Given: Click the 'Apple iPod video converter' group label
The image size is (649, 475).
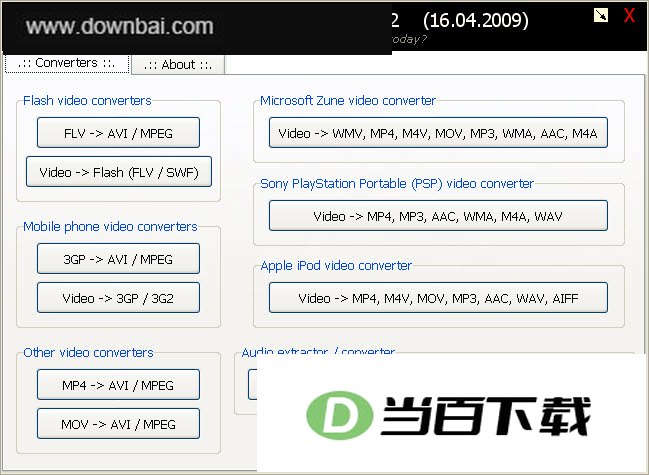Looking at the screenshot, I should click(336, 266).
